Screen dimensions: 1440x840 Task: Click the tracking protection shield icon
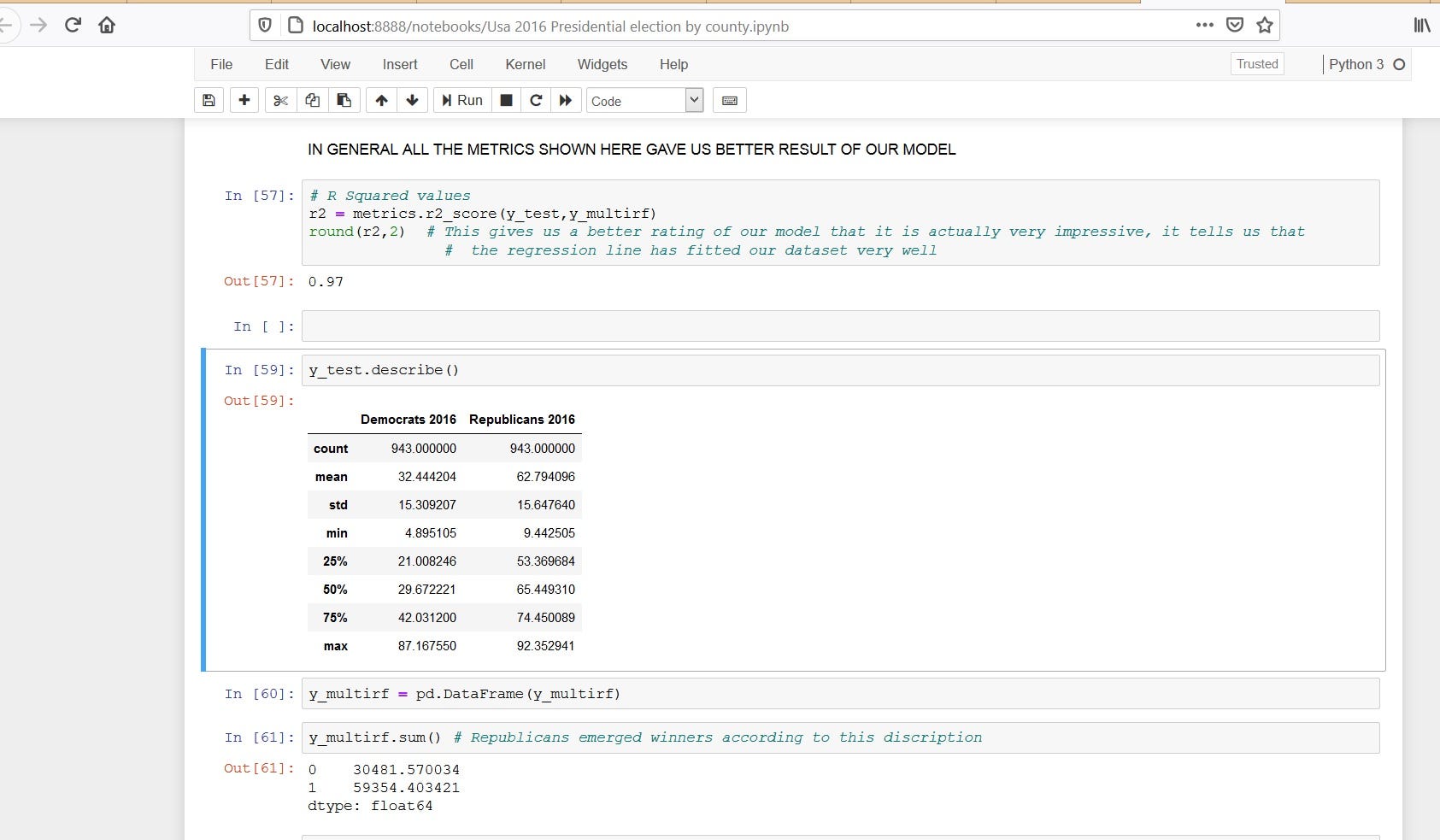coord(265,26)
